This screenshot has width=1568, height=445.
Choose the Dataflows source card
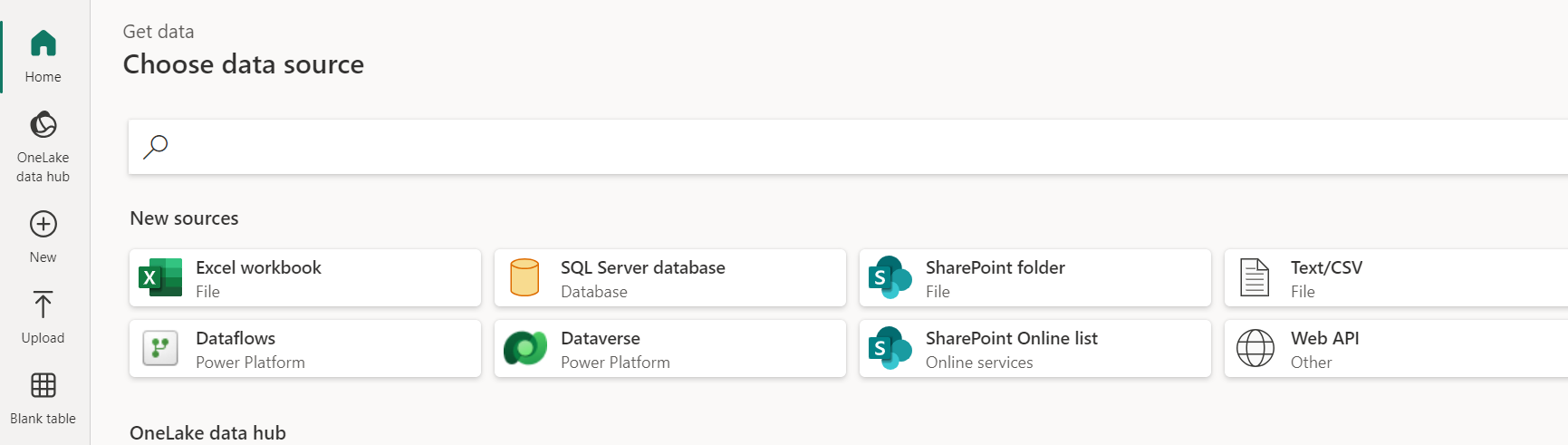coord(305,349)
